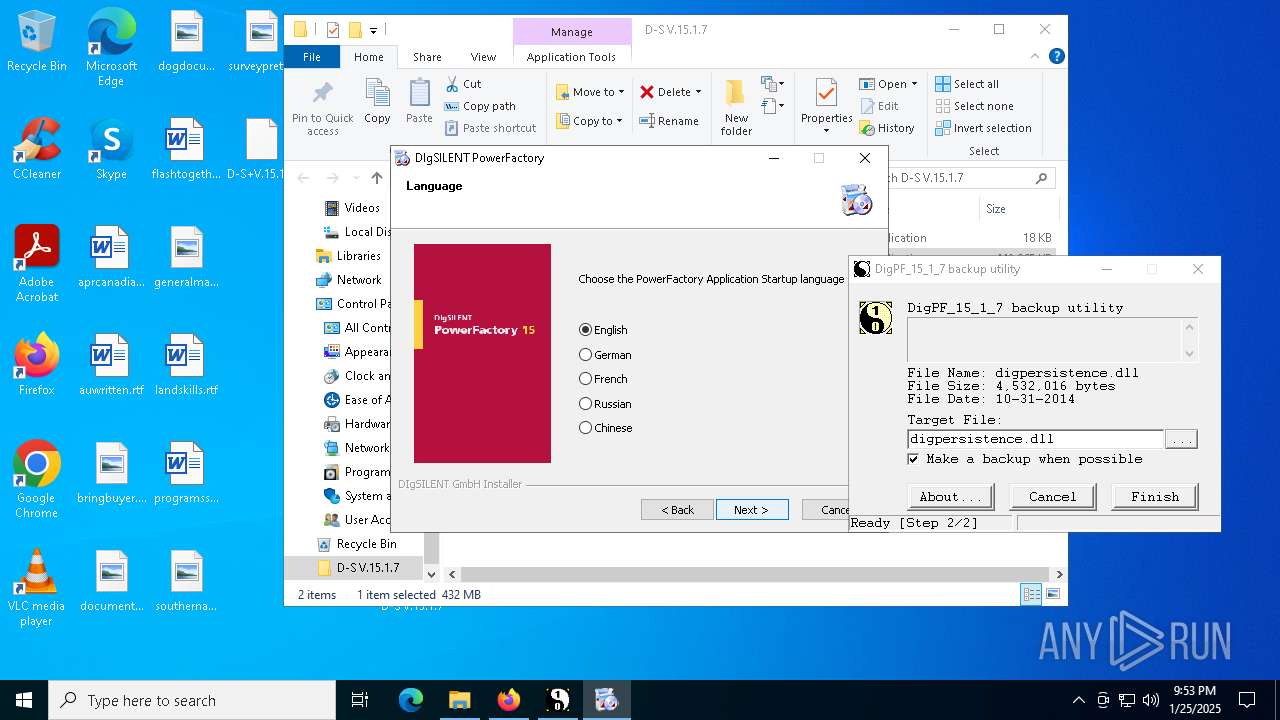
Task: Choose Russian as startup language
Action: pos(586,404)
